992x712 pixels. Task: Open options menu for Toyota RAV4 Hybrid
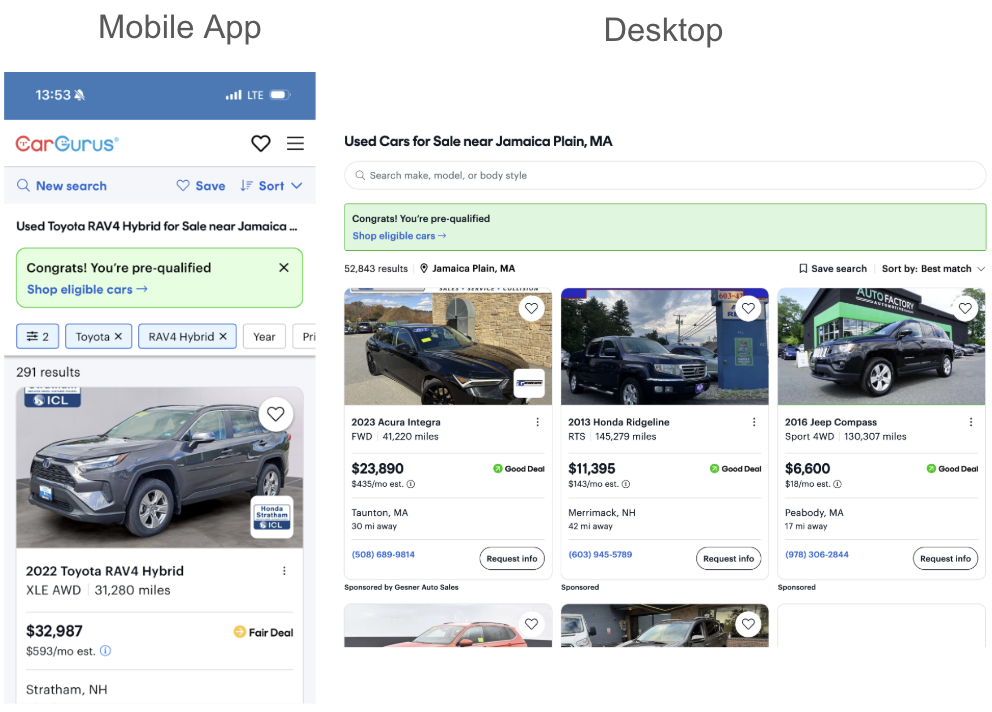pos(284,571)
